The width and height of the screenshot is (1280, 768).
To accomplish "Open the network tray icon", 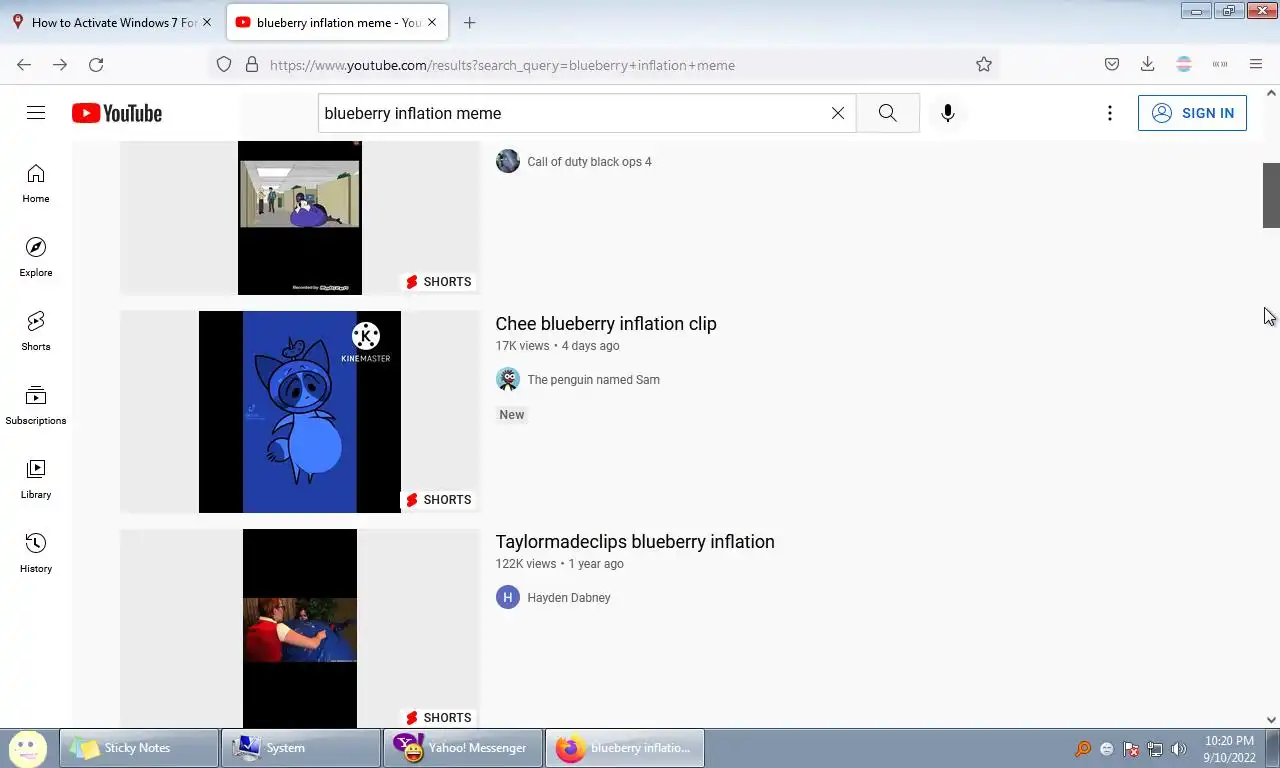I will coord(1155,748).
